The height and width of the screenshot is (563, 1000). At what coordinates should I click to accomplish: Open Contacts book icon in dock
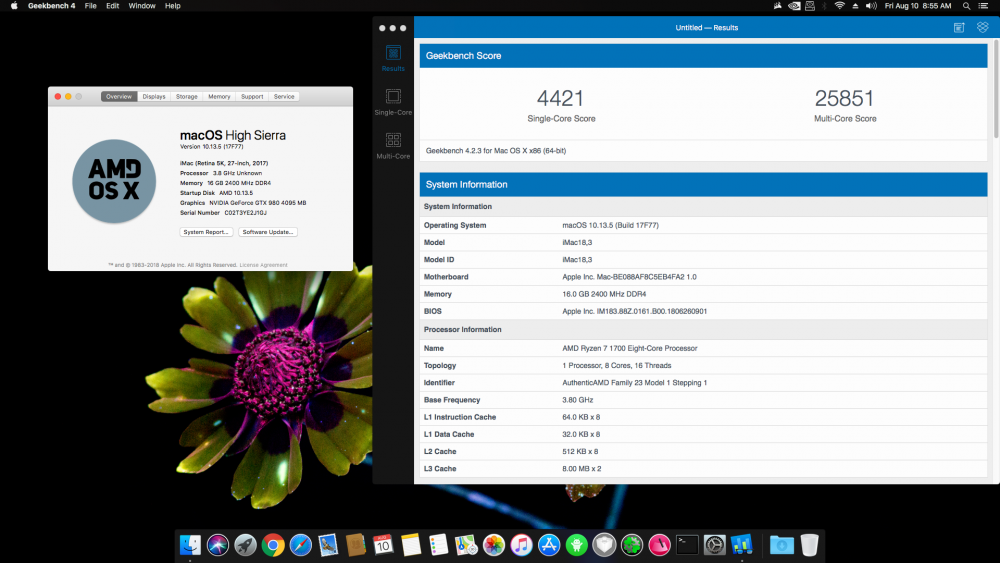355,545
